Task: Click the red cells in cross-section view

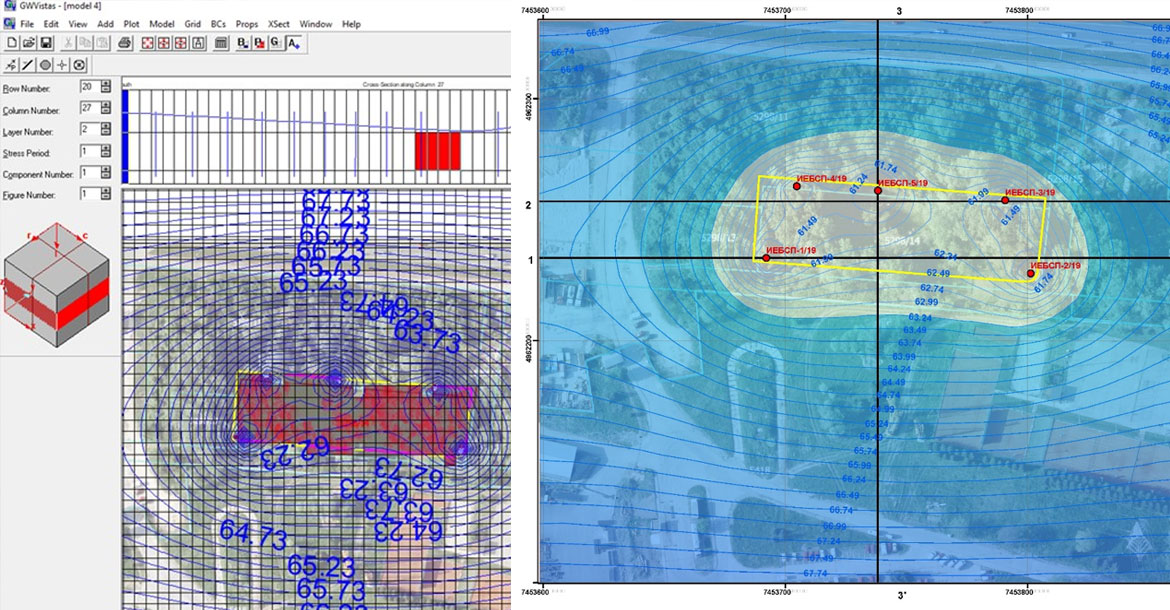Action: coord(438,151)
